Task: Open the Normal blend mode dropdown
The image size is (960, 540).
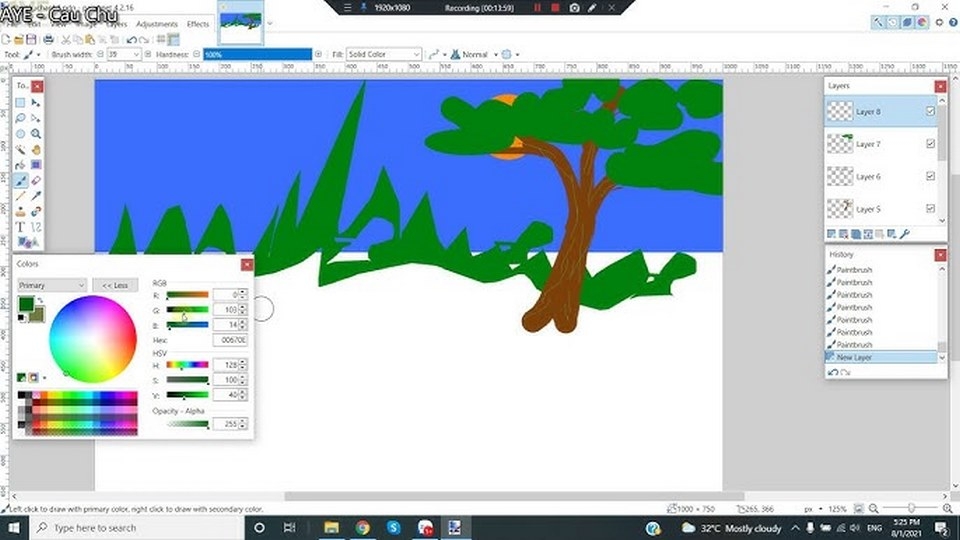Action: click(x=496, y=54)
